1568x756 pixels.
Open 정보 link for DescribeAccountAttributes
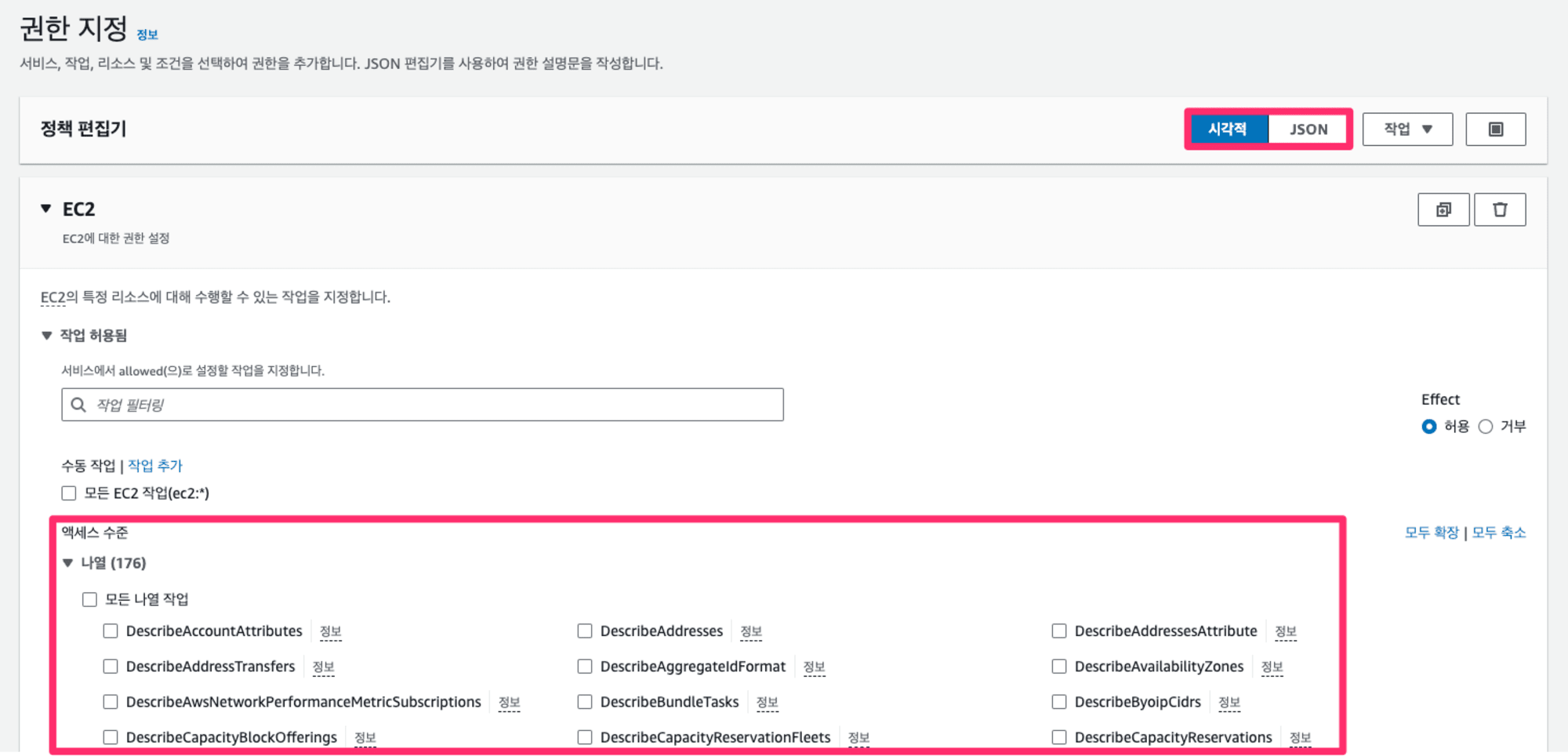(x=331, y=631)
